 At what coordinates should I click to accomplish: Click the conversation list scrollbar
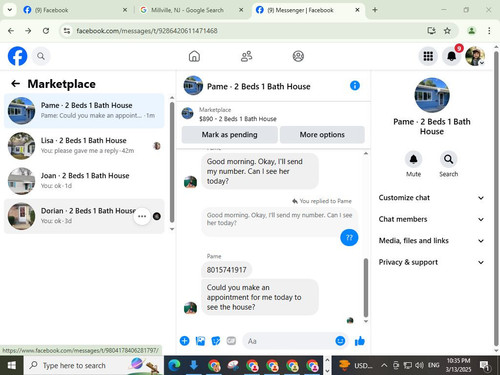[172, 162]
